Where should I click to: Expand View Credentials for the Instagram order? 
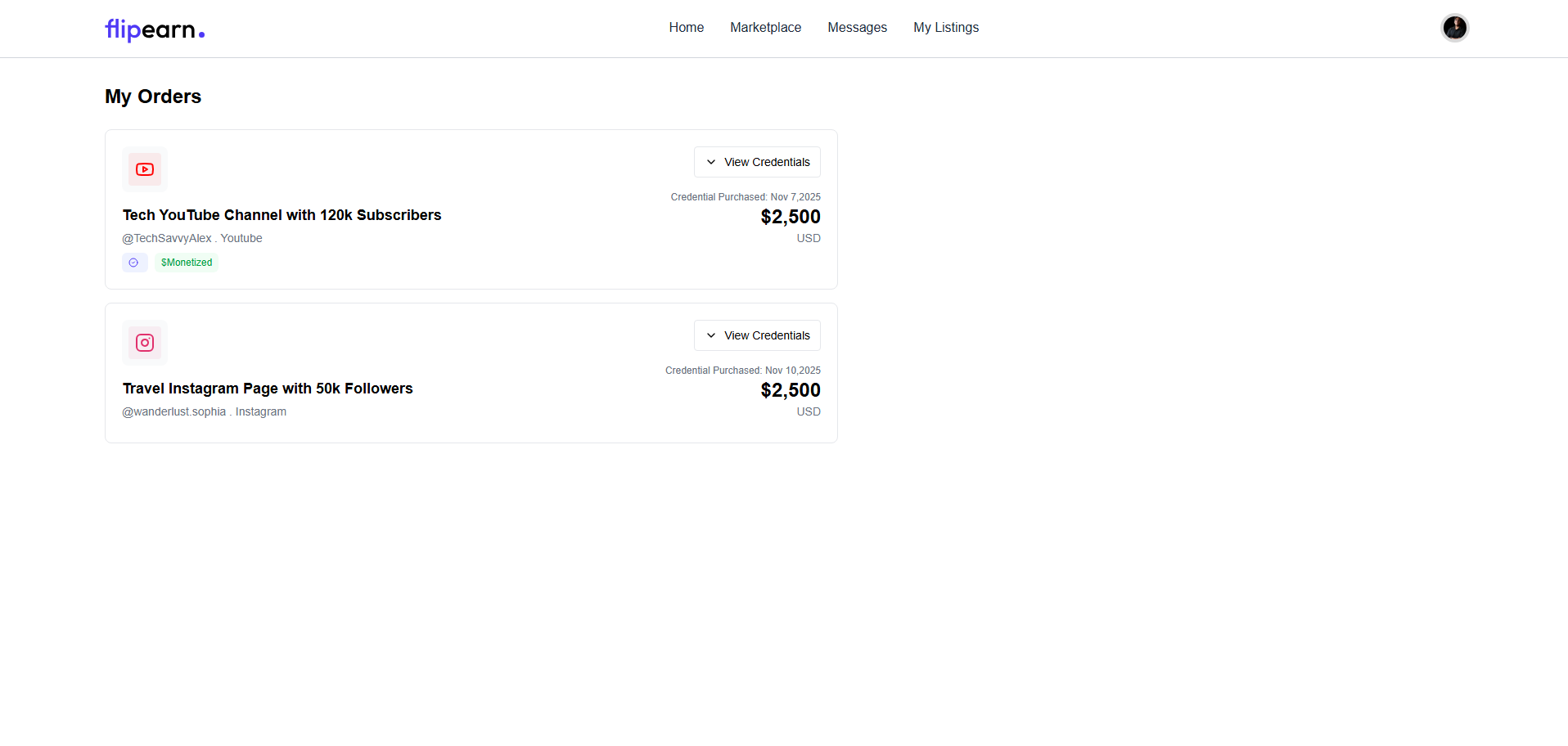(x=757, y=335)
